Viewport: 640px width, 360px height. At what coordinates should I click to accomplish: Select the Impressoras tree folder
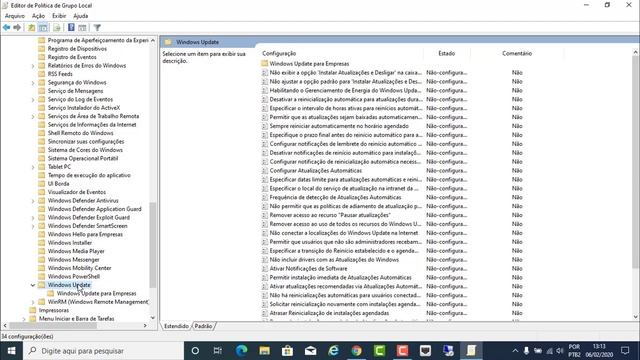(x=53, y=310)
